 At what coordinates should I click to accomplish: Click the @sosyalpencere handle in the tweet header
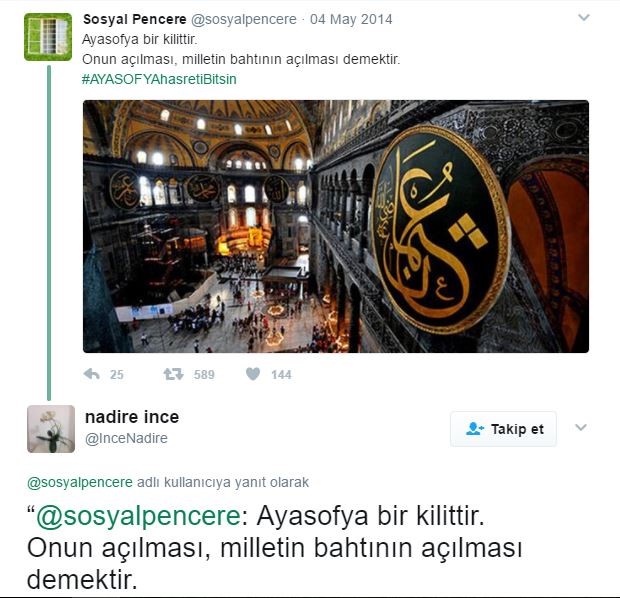coord(244,19)
